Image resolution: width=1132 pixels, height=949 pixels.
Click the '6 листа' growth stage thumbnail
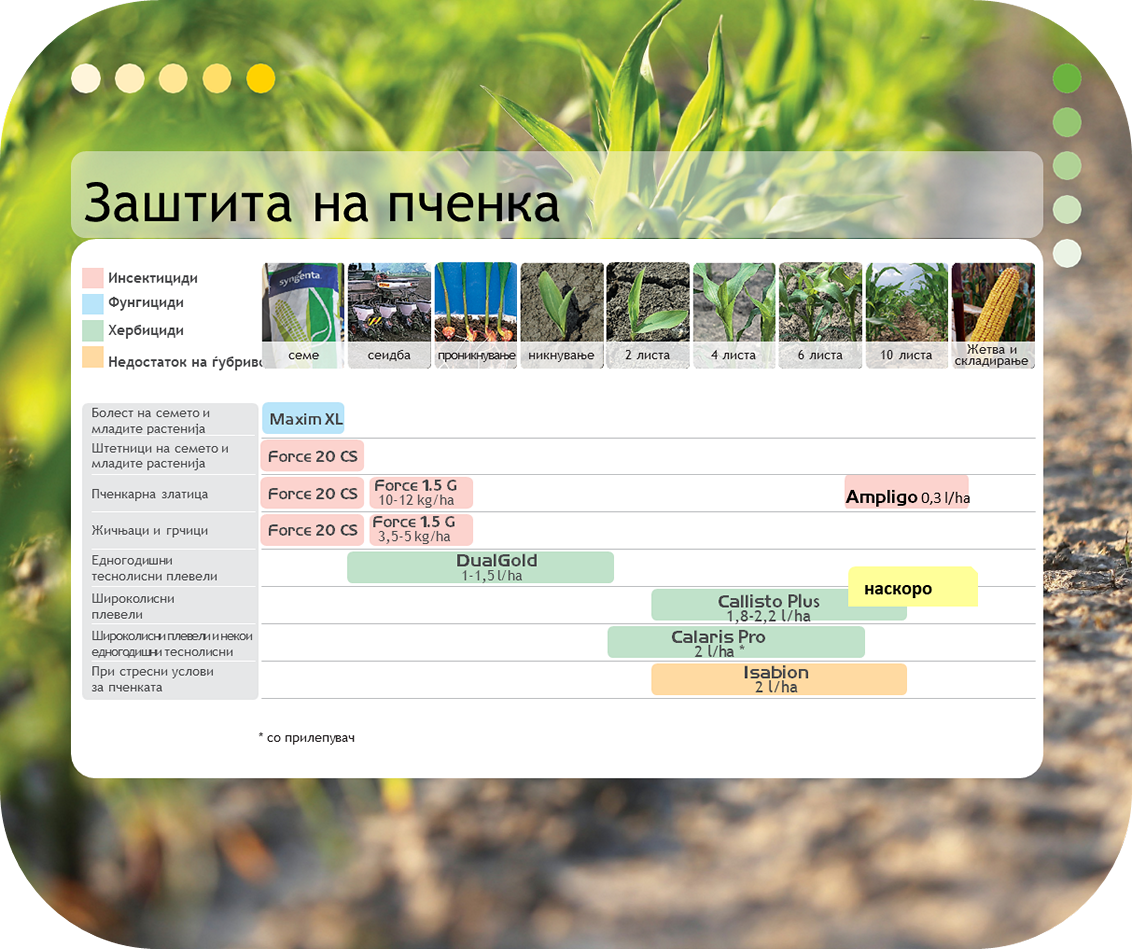[820, 315]
